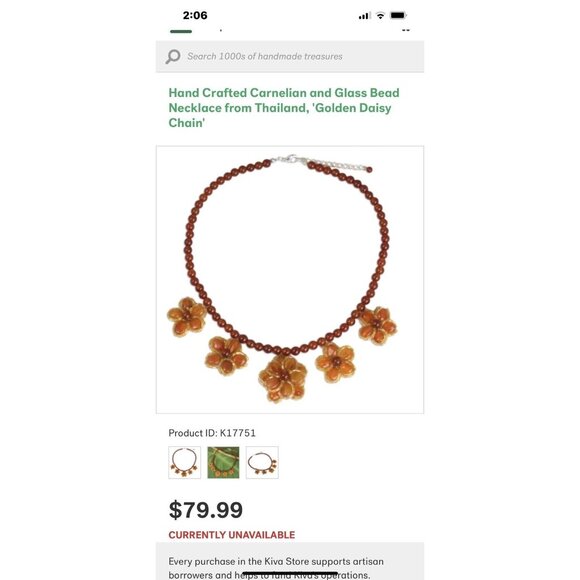Tap the battery icon in status bar
Viewport: 580px width, 580px height.
[398, 16]
